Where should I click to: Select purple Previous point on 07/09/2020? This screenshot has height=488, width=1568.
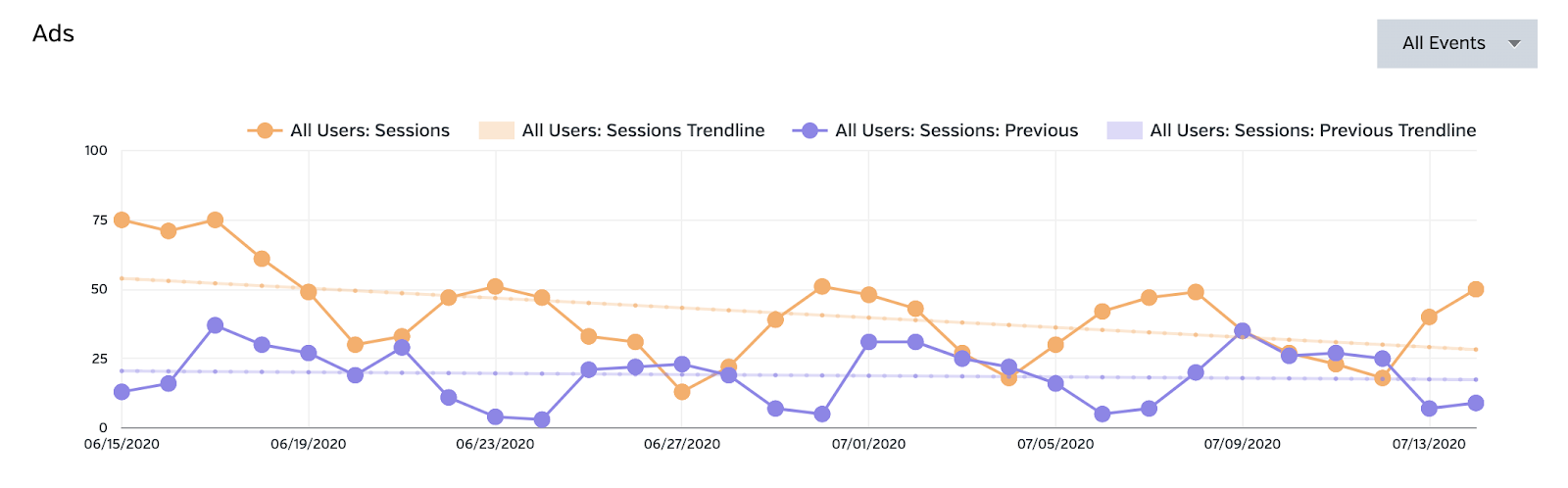click(1243, 331)
